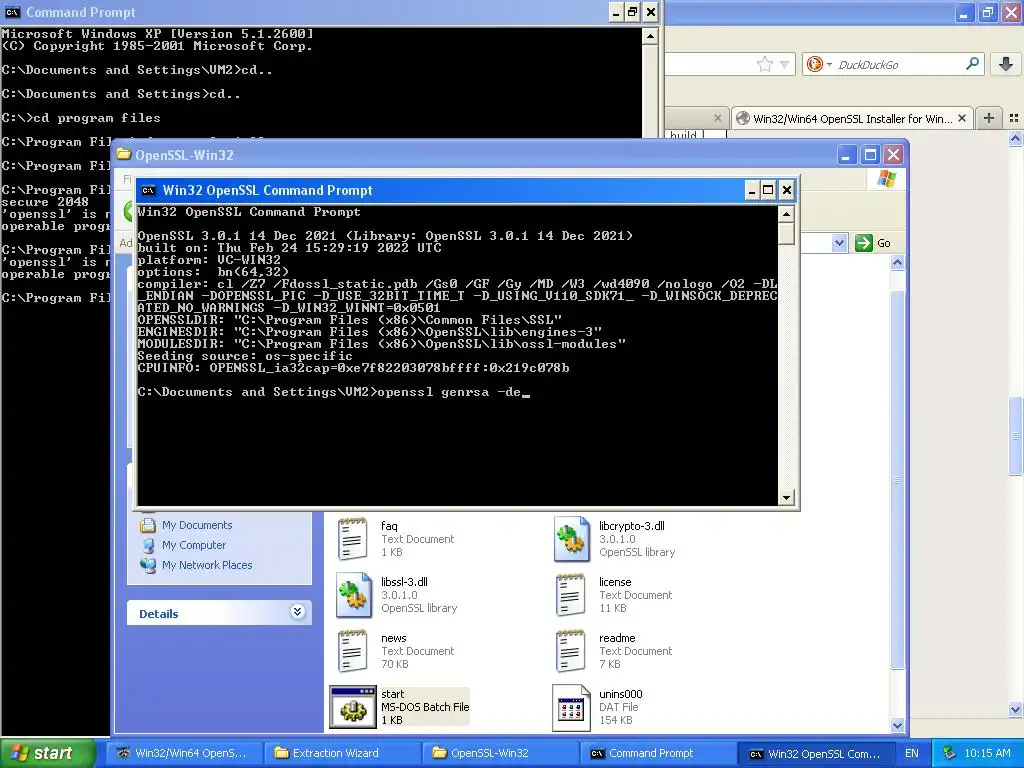Minimize the OpenSSL-Win32 Explorer window
Image resolution: width=1024 pixels, height=768 pixels.
(847, 155)
